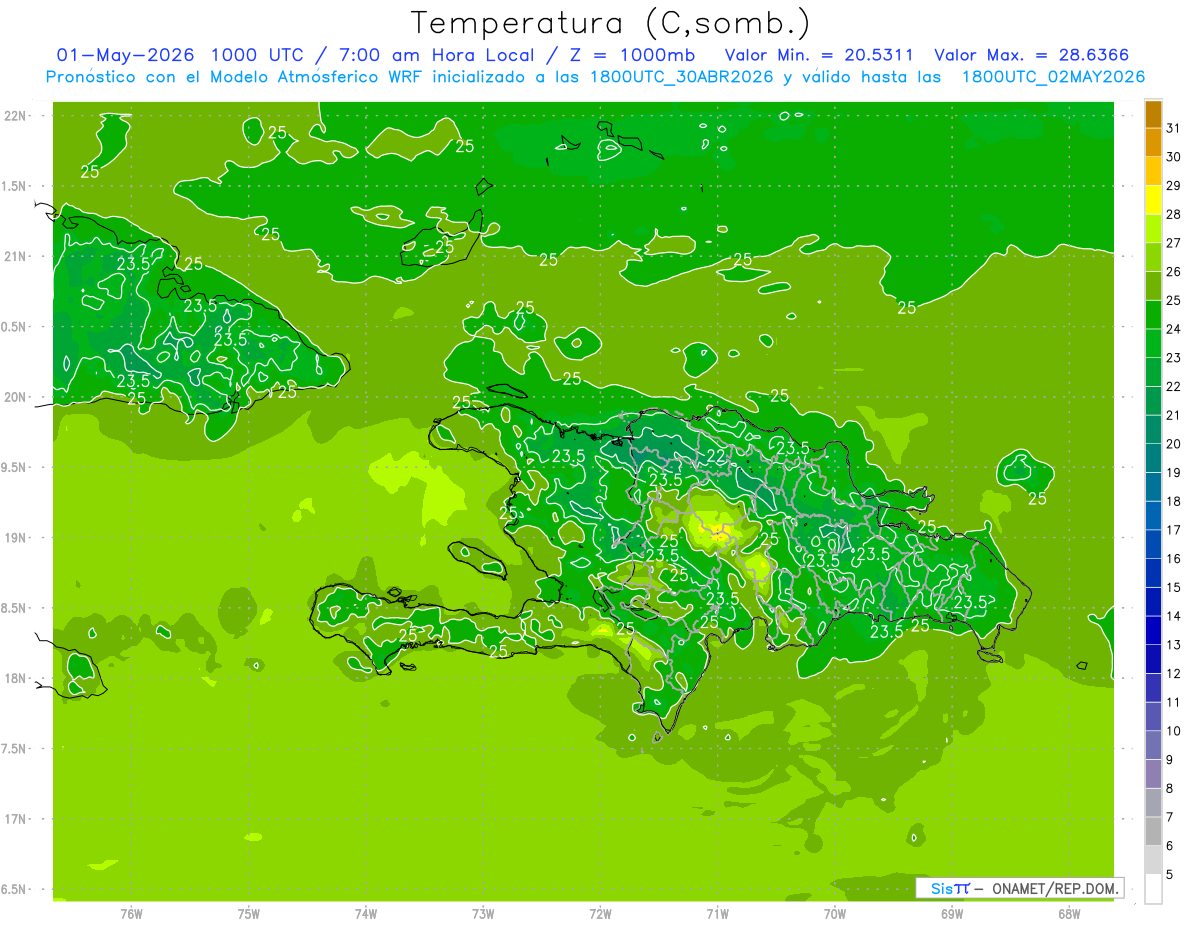Click the yellow legend swatch between 28 and 29
The image size is (1200, 927).
tap(1153, 200)
